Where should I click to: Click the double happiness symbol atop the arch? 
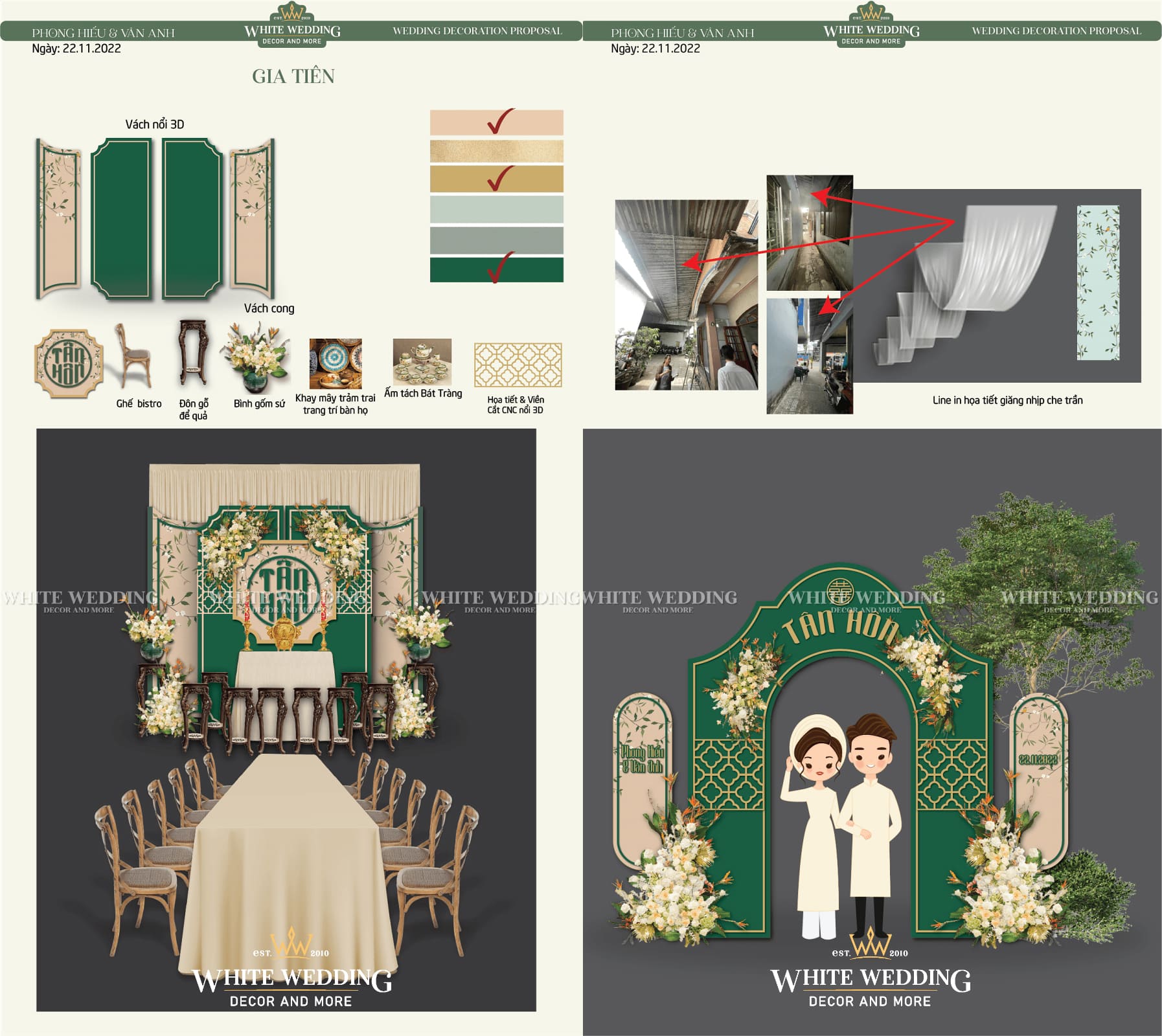[x=840, y=591]
